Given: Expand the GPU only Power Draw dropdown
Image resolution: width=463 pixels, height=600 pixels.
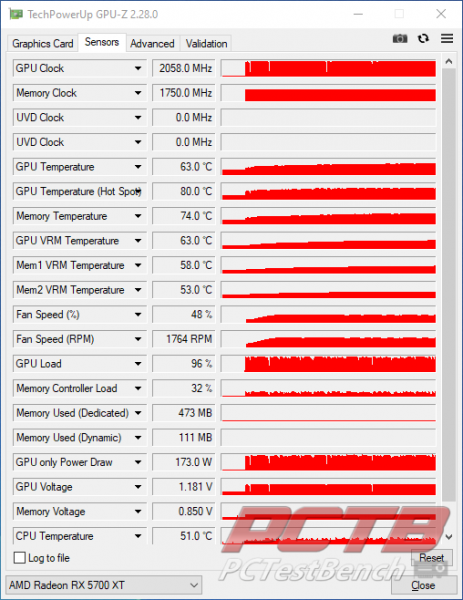Looking at the screenshot, I should coord(138,462).
